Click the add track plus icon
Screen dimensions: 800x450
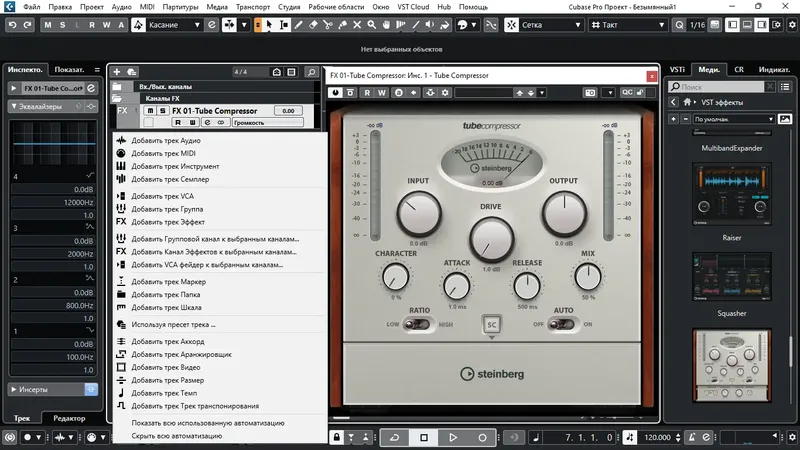(x=117, y=72)
